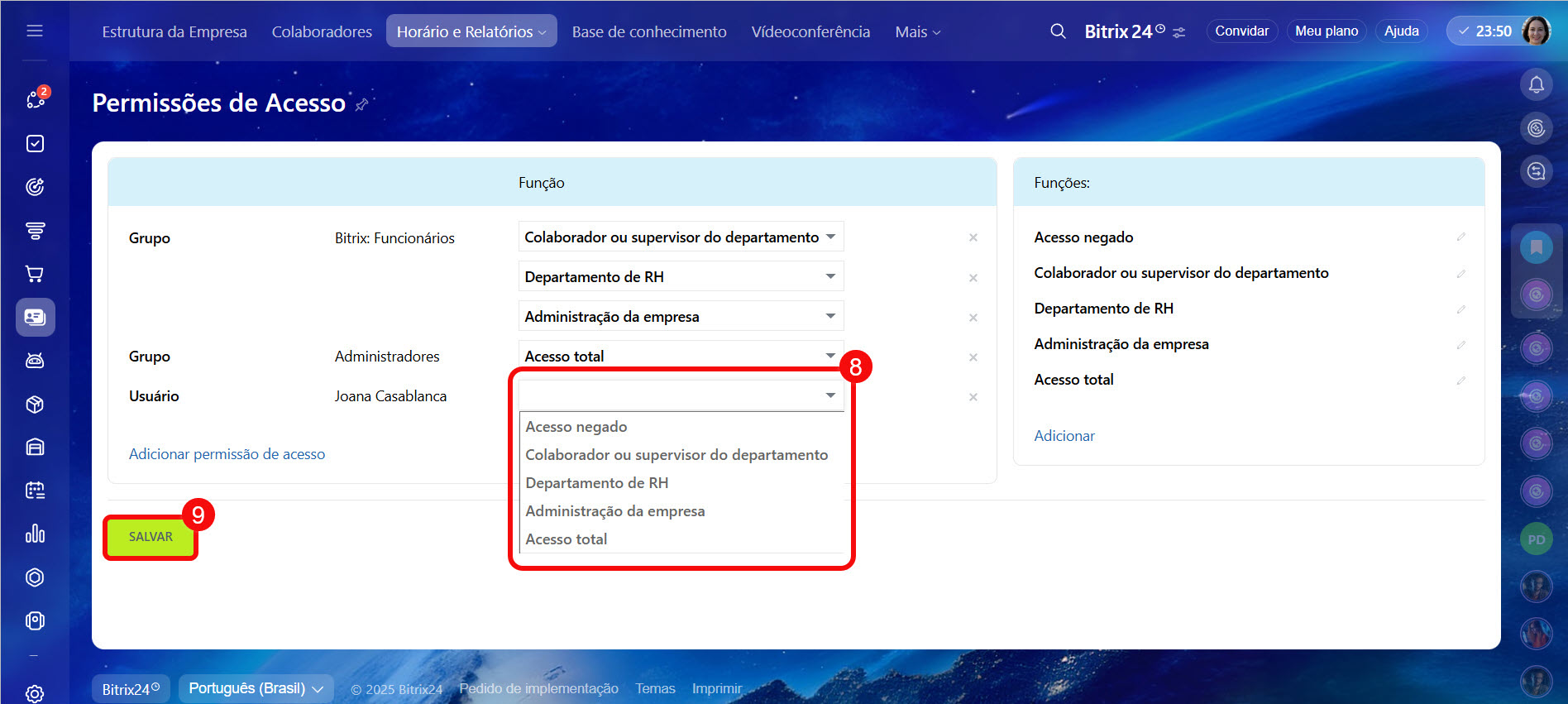This screenshot has width=1568, height=704.
Task: Open the analytics bar chart sidebar icon
Action: coord(35,534)
